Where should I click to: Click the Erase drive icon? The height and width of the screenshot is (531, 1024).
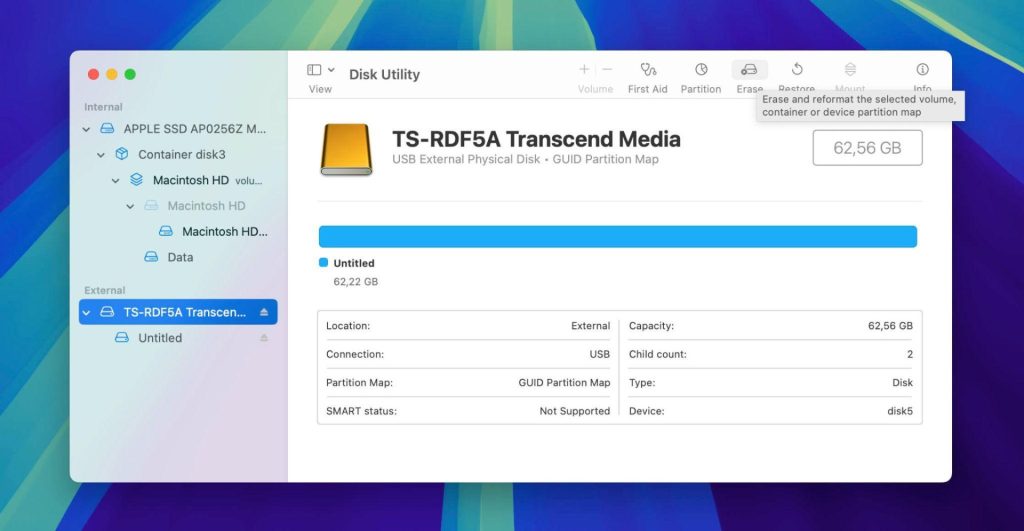749,69
